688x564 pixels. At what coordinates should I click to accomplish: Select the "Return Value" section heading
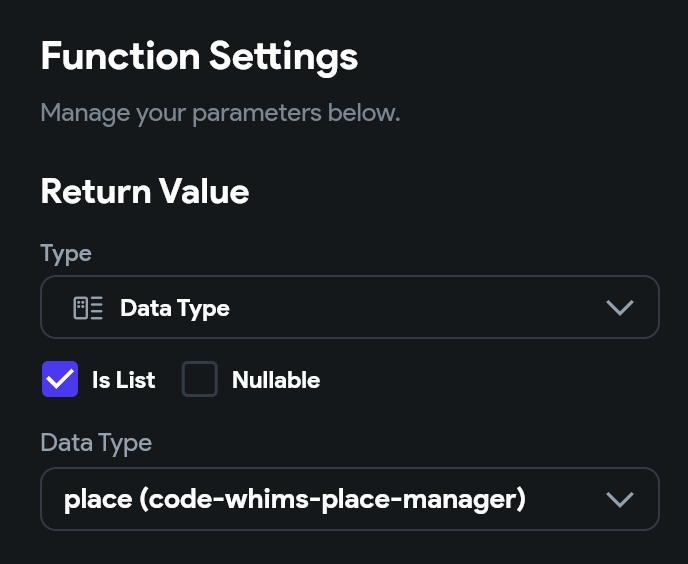(145, 191)
